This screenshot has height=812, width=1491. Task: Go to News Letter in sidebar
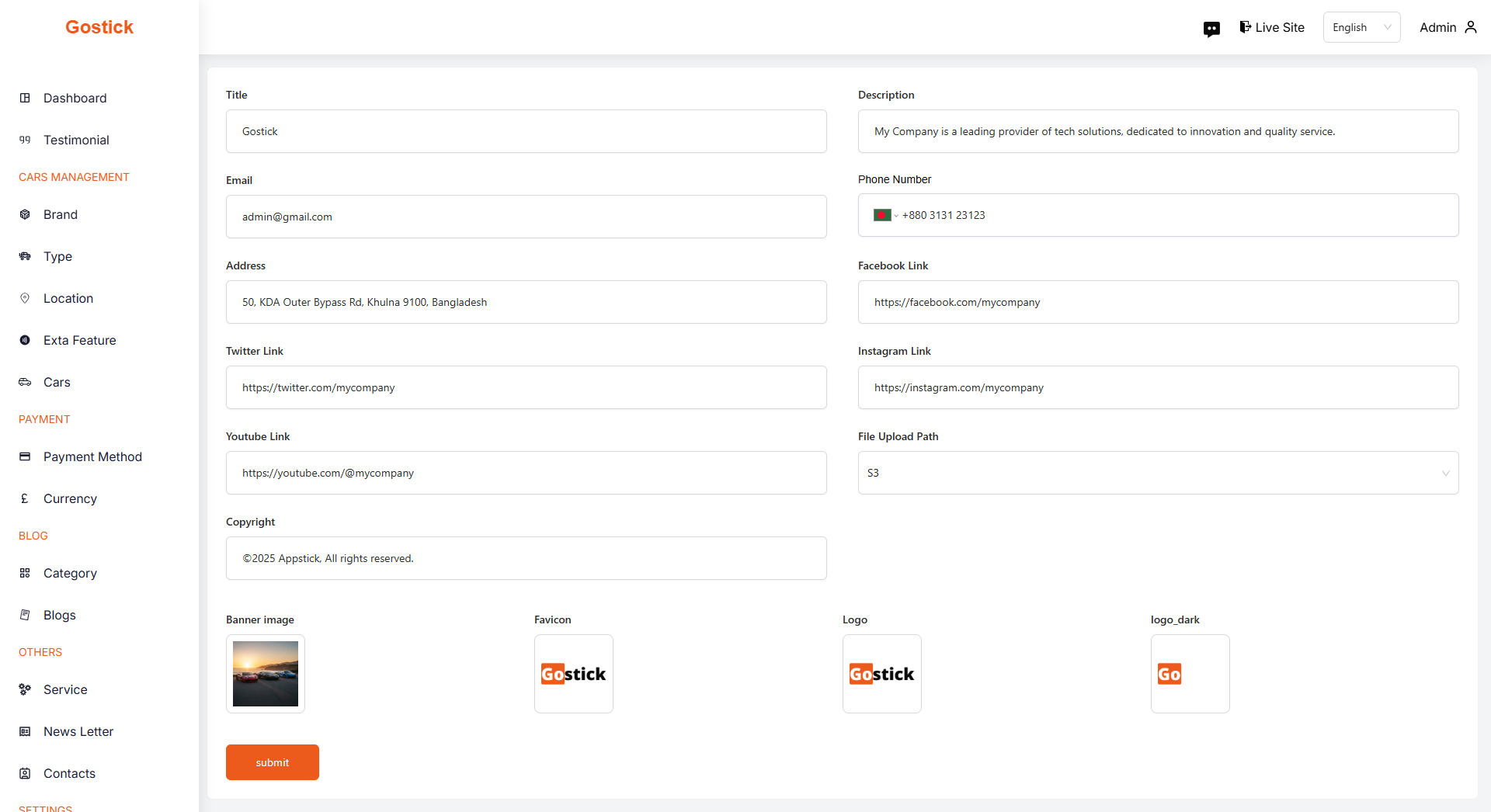[78, 731]
